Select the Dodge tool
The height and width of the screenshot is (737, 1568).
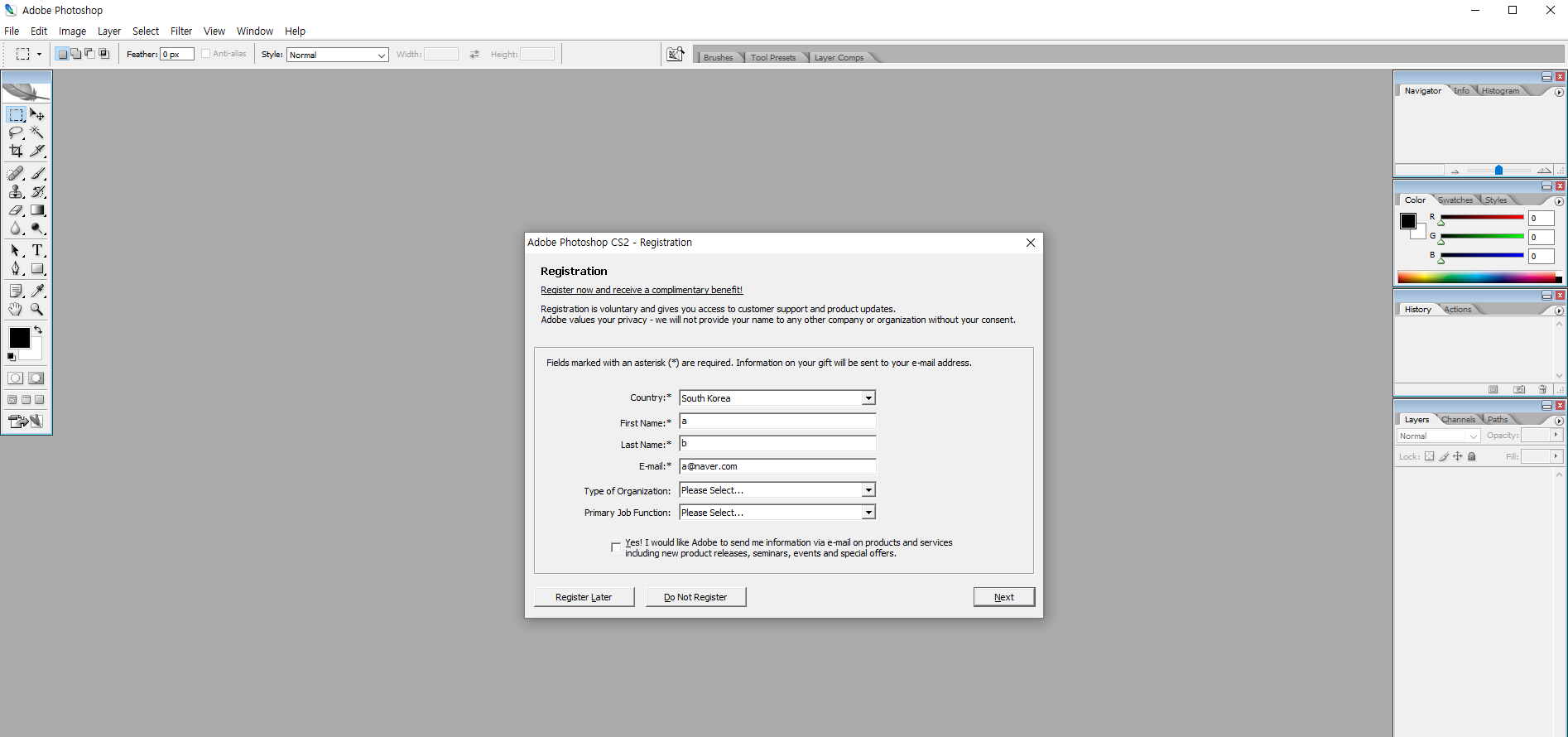37,229
